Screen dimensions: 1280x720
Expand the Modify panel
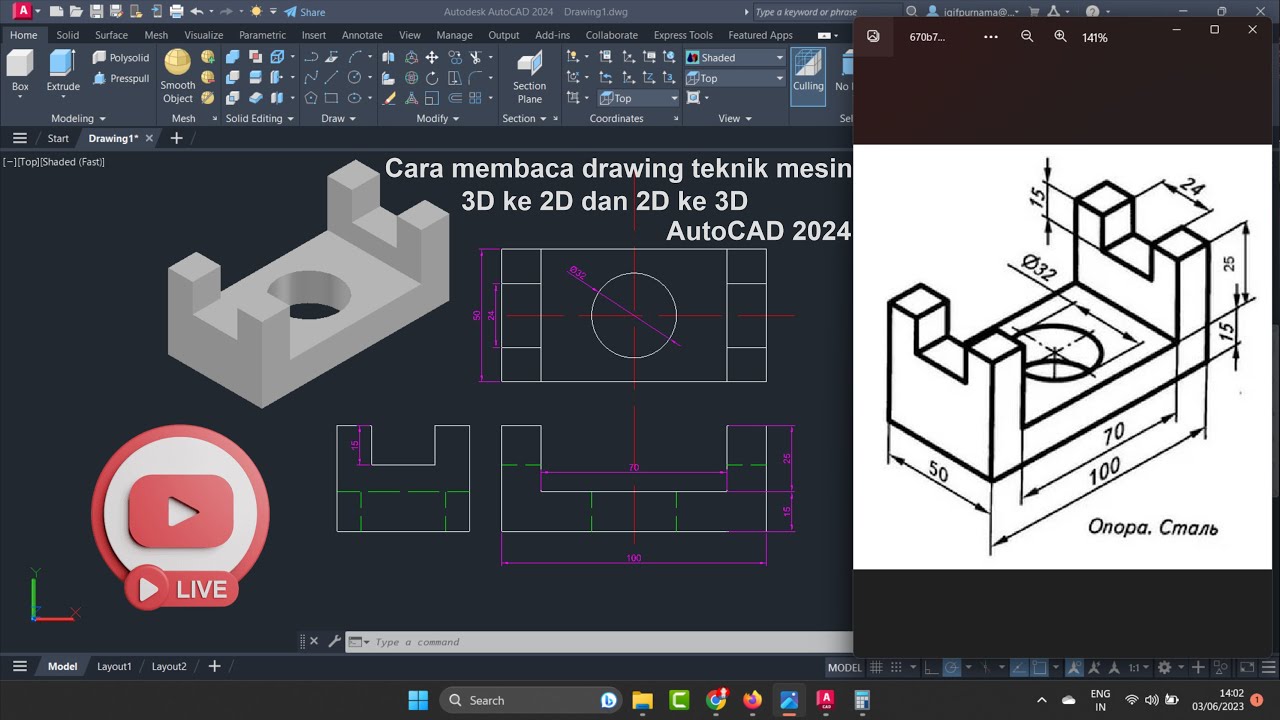pyautogui.click(x=437, y=118)
